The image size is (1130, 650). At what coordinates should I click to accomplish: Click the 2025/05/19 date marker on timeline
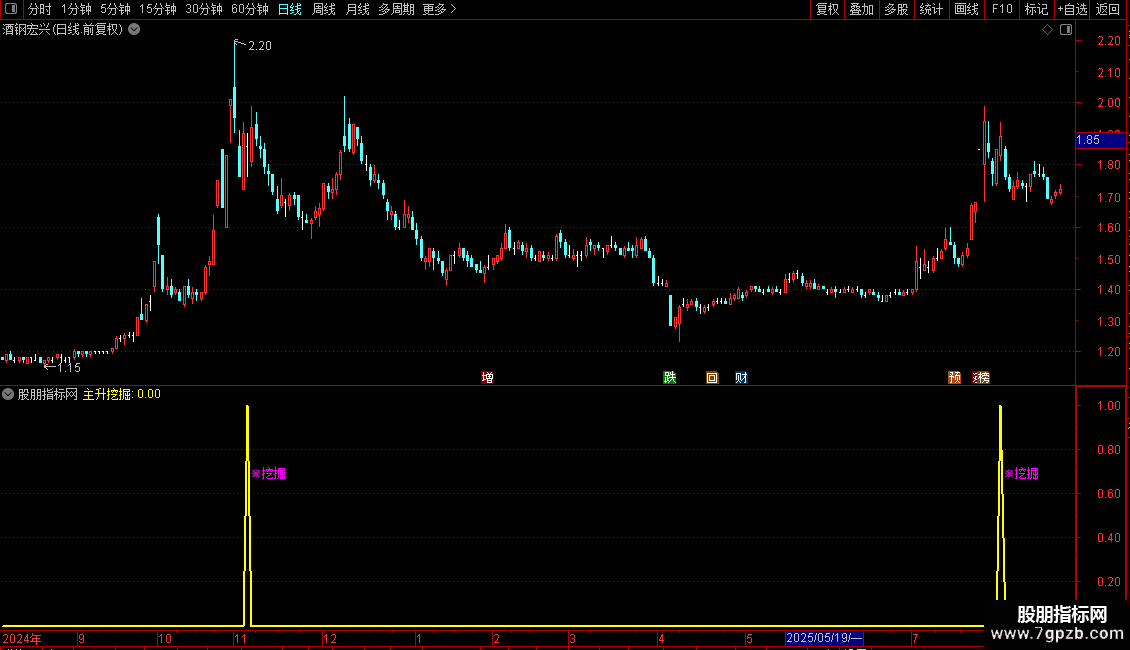[824, 638]
